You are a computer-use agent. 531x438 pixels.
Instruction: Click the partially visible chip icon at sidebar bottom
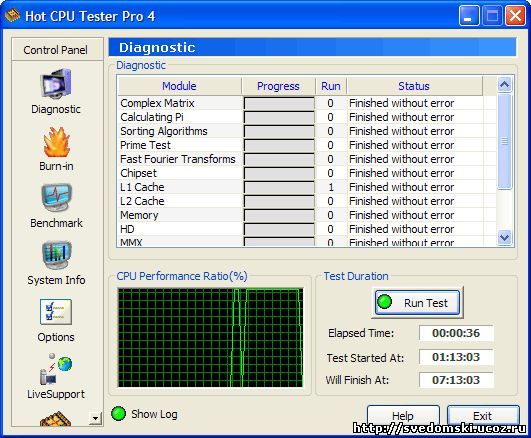pos(56,419)
